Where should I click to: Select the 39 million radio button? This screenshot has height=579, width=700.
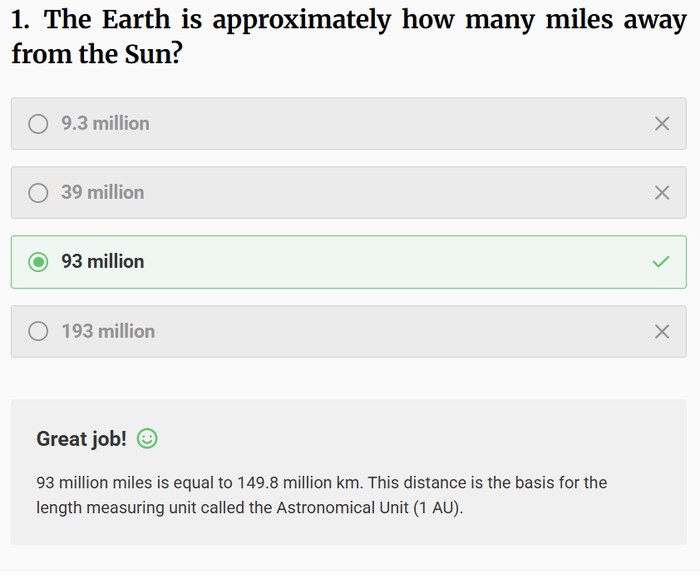(x=38, y=193)
